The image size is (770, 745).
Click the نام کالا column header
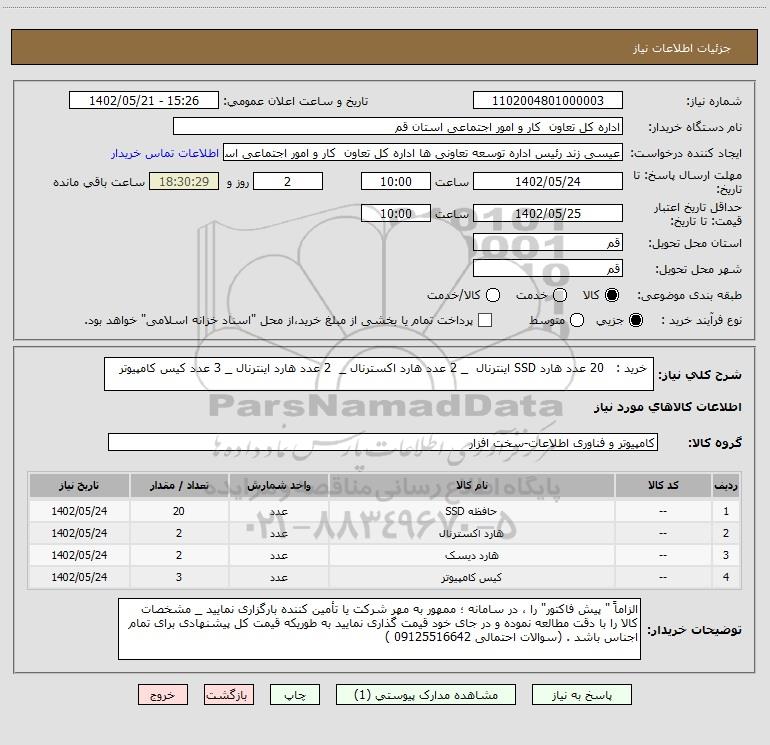471,485
